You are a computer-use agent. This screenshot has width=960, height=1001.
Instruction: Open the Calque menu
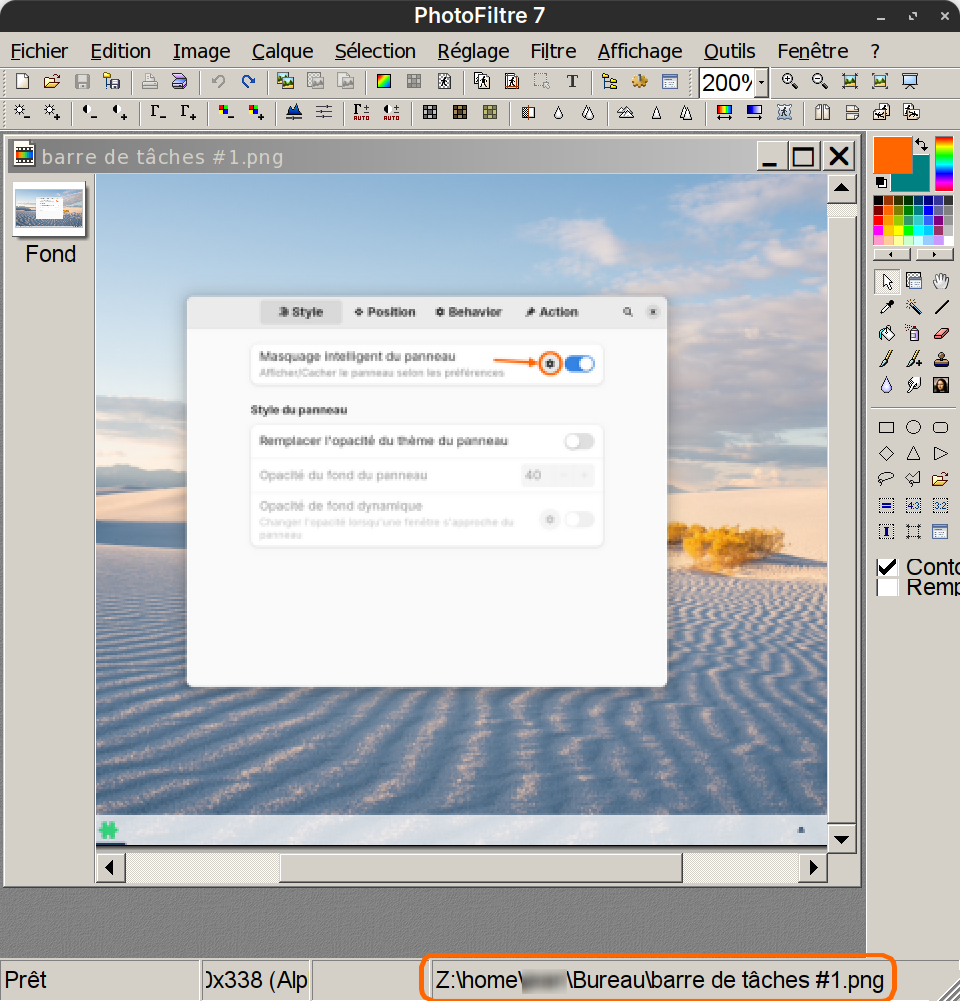click(x=282, y=51)
